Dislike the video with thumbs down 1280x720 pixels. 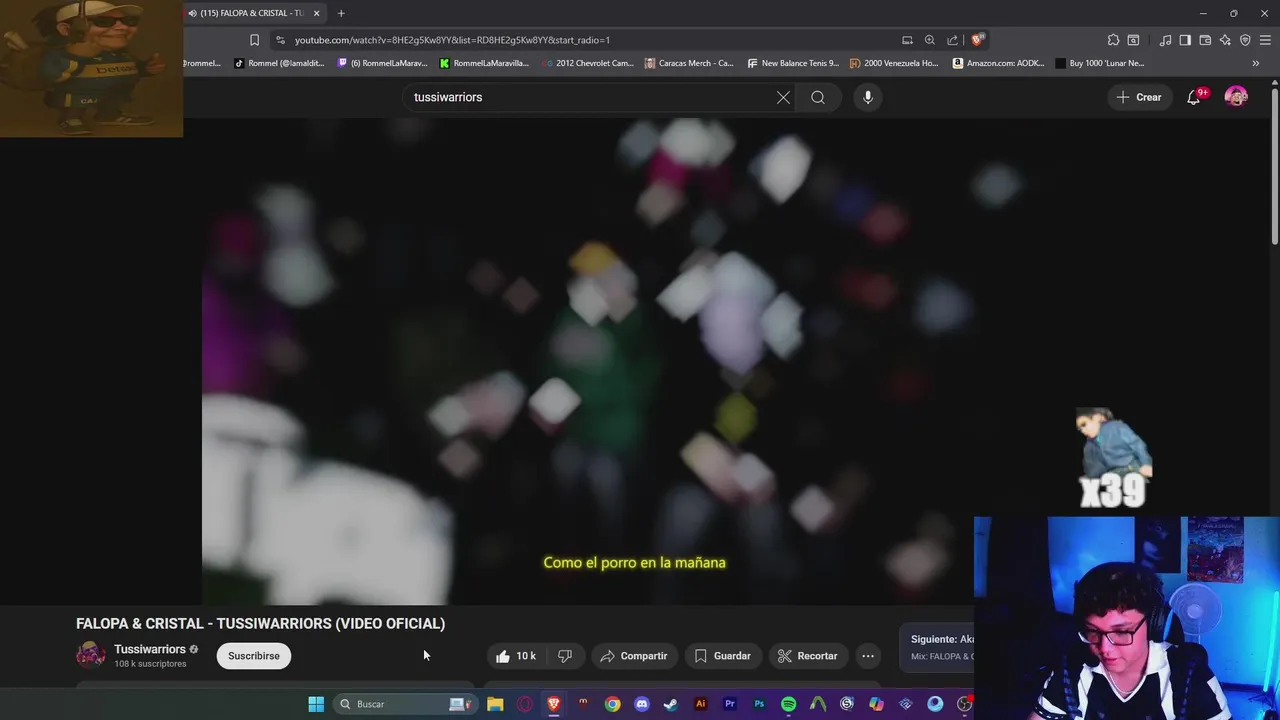[565, 656]
